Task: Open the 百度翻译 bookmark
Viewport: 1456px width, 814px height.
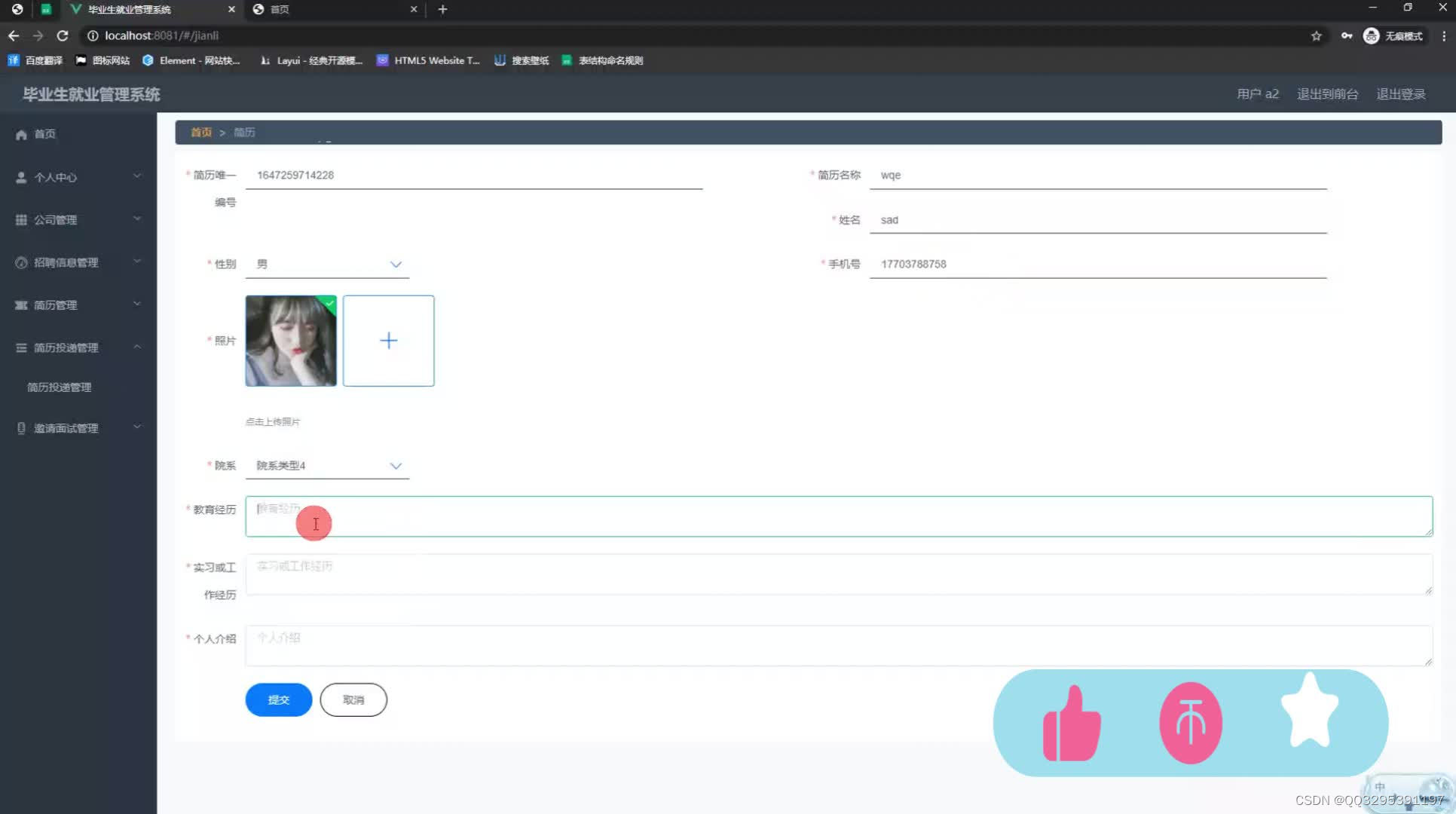Action: (35, 60)
